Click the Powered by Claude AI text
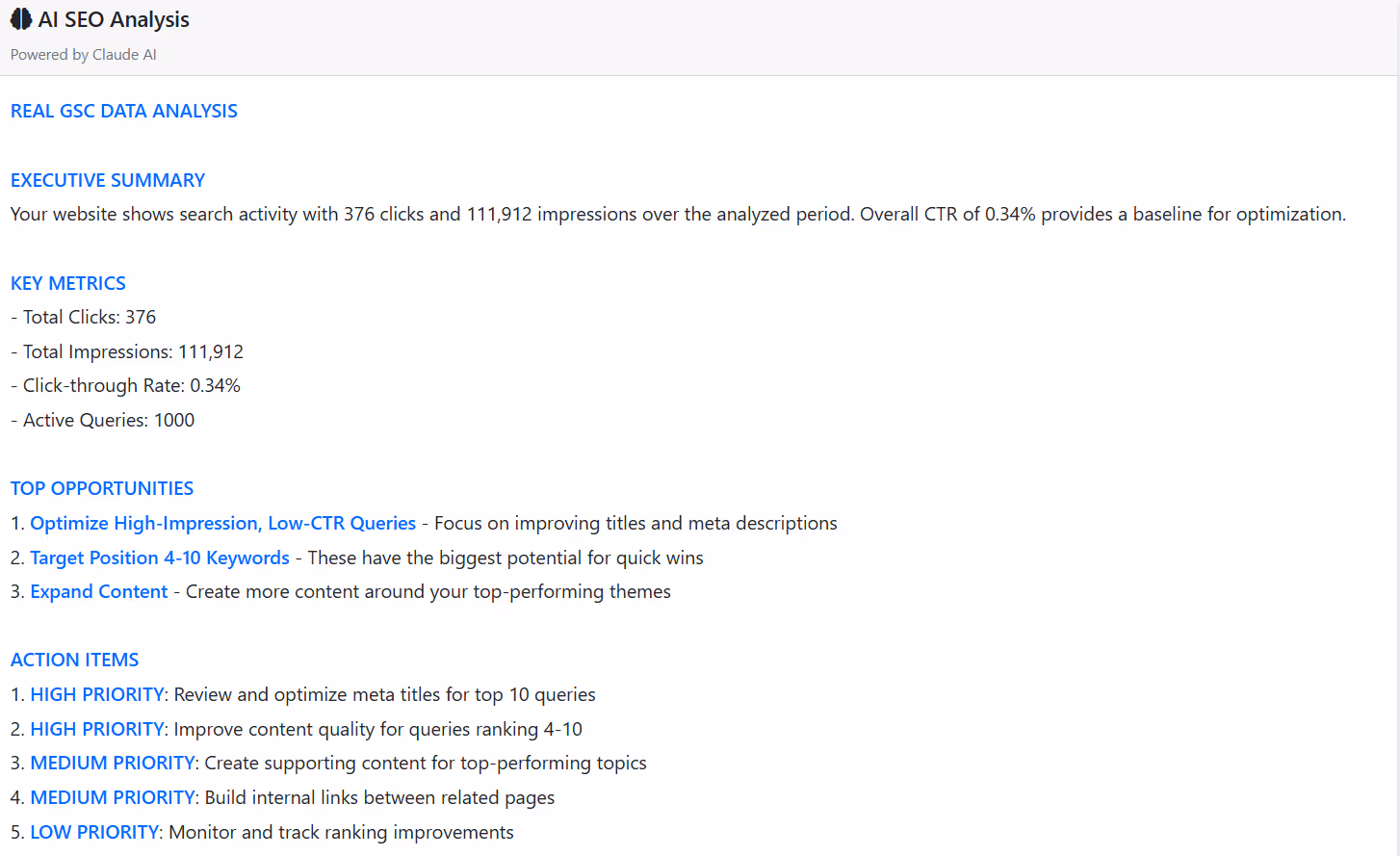The height and width of the screenshot is (856, 1400). coord(83,55)
